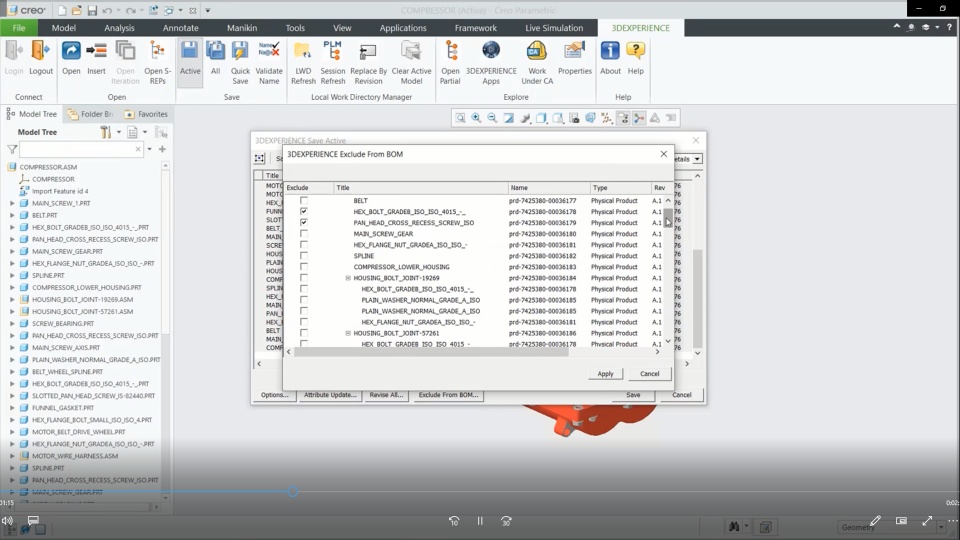Check Exclude box for COMPRESSOR_LOWER_HOUSING
This screenshot has height=540, width=960.
(304, 266)
